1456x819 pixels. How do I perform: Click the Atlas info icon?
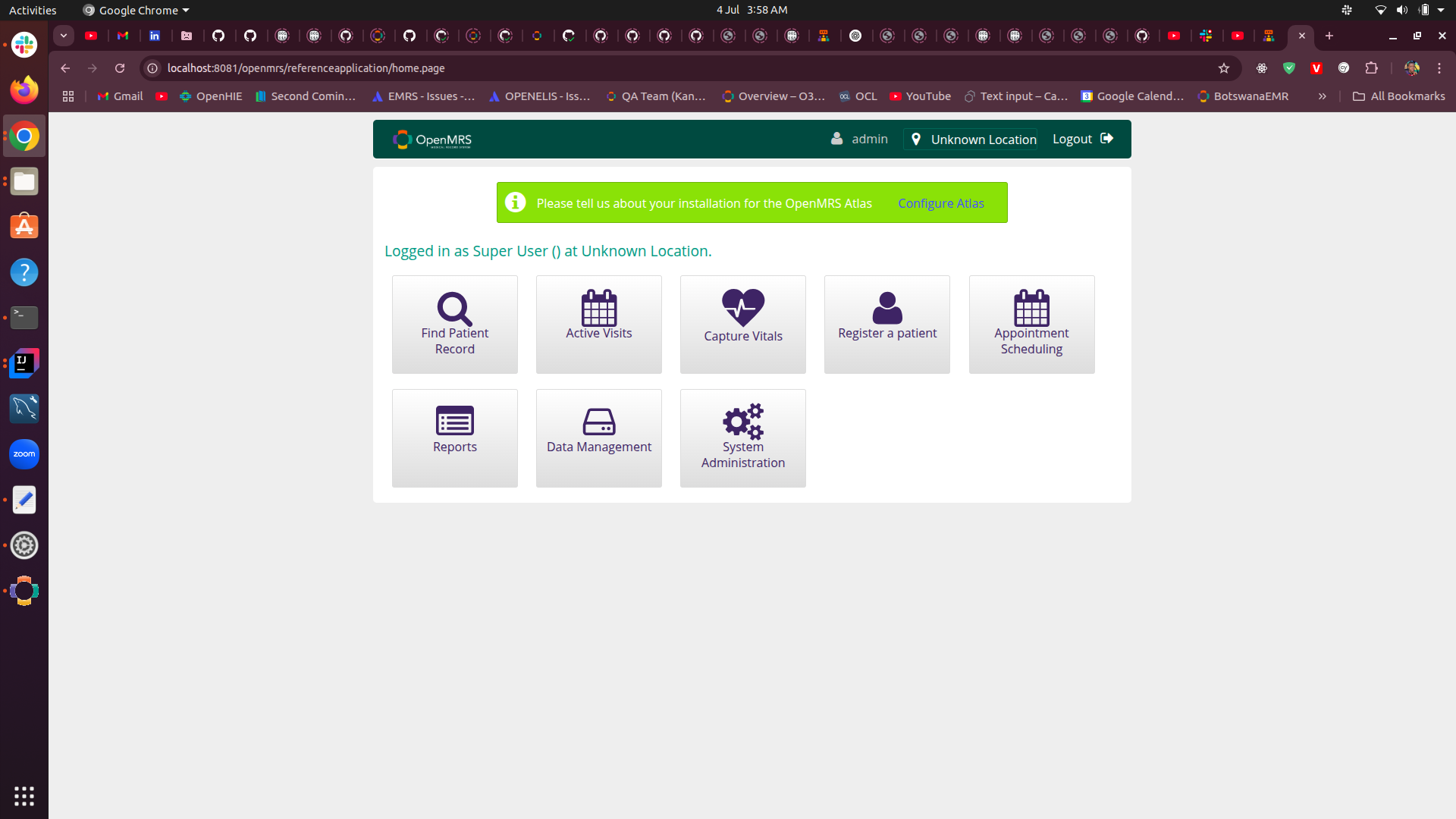tap(515, 202)
